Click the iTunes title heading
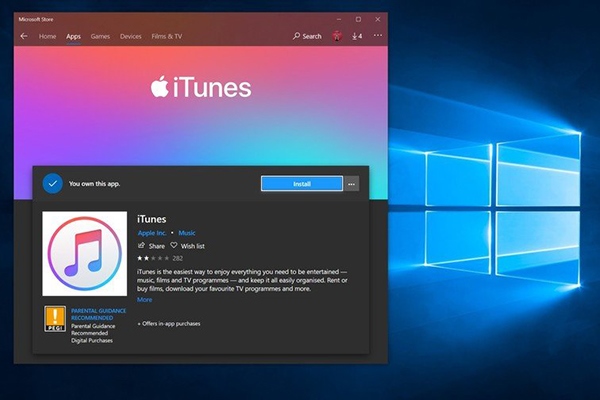Viewport: 600px width, 400px height. tap(152, 219)
